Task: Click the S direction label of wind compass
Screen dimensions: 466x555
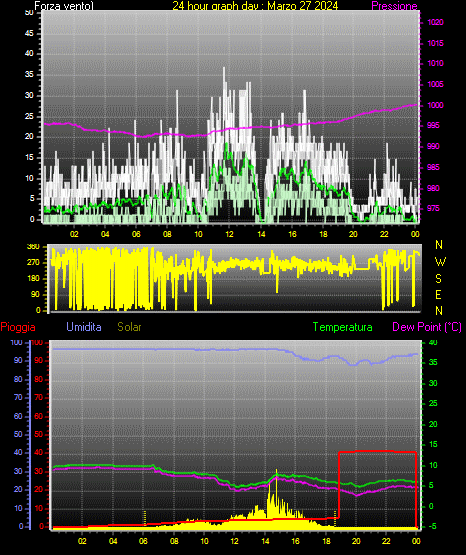Action: 438,279
